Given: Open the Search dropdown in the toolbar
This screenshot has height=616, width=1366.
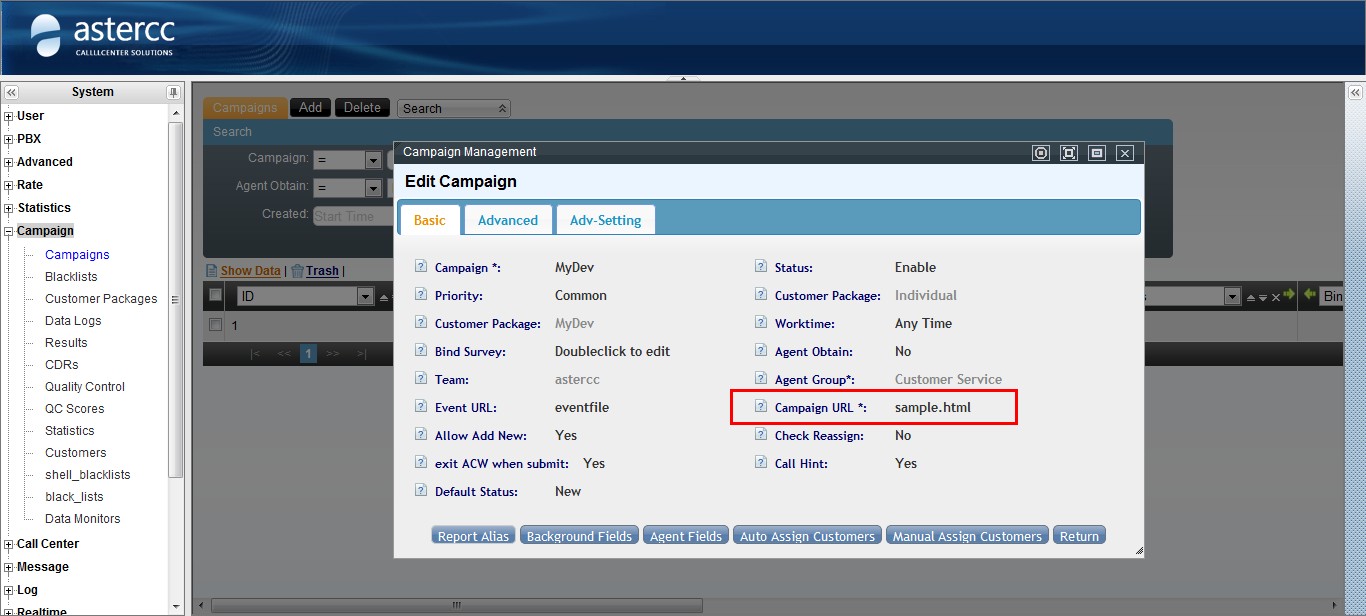Looking at the screenshot, I should click(502, 109).
